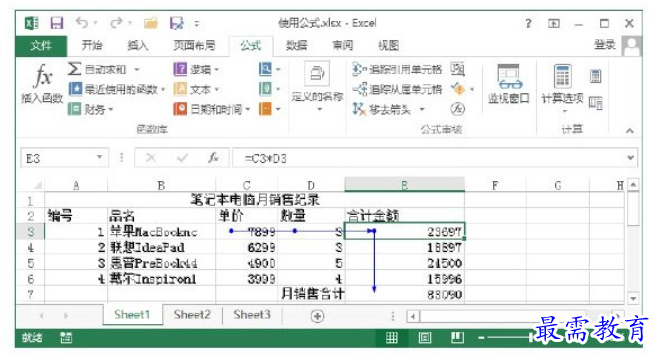Viewport: 657px width, 360px height.
Task: Expand Remove Arrows dropdown arrow
Action: point(422,109)
